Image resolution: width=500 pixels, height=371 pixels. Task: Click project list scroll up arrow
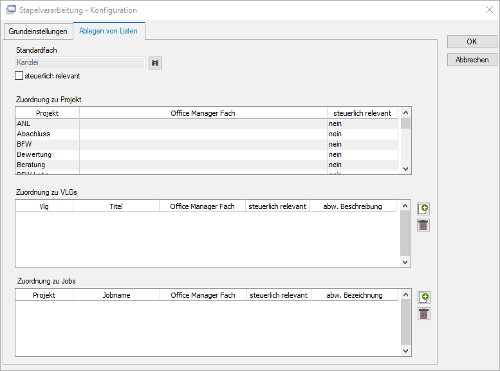[405, 113]
